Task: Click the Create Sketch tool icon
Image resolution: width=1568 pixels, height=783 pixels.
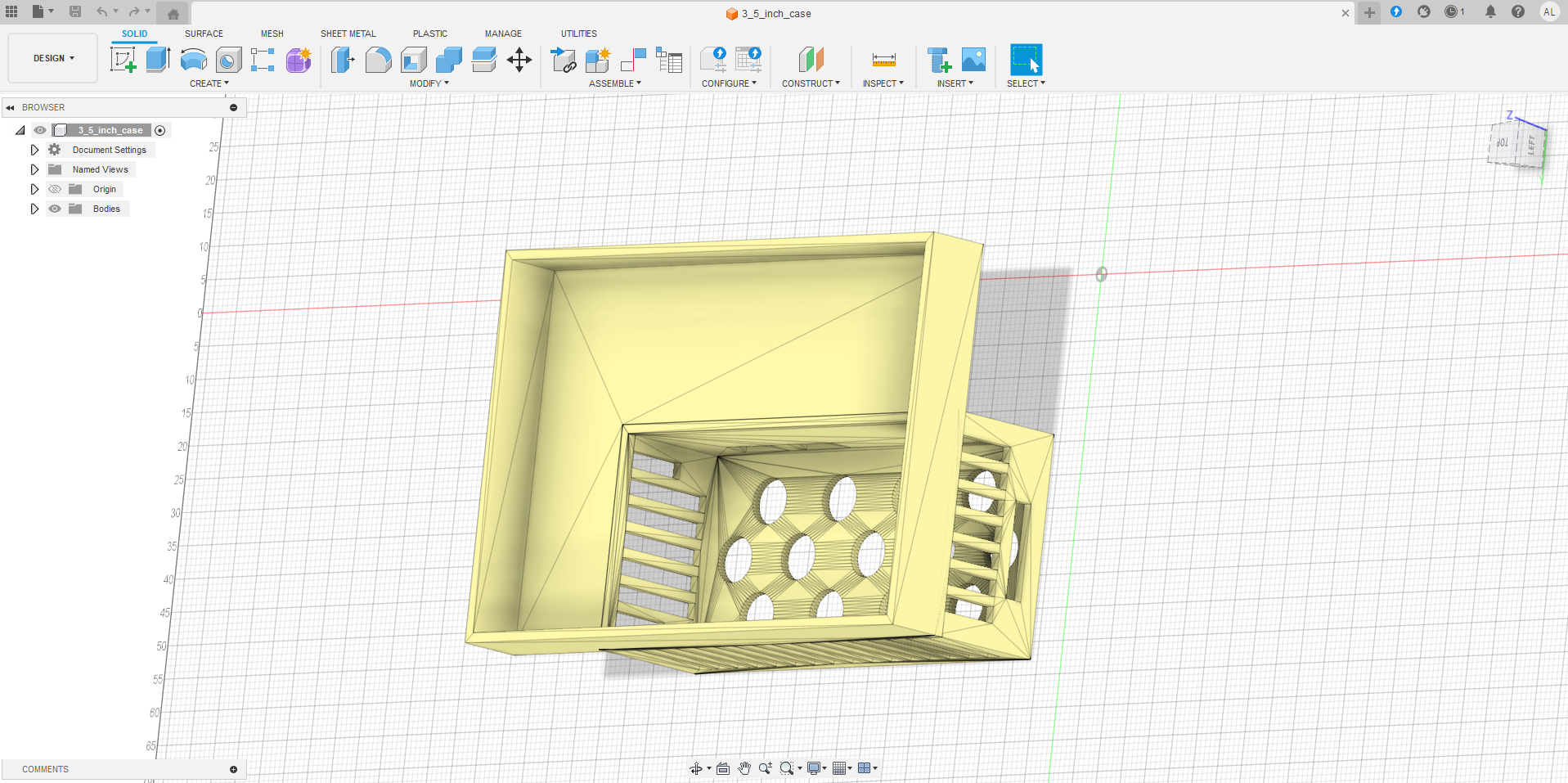Action: [x=123, y=60]
